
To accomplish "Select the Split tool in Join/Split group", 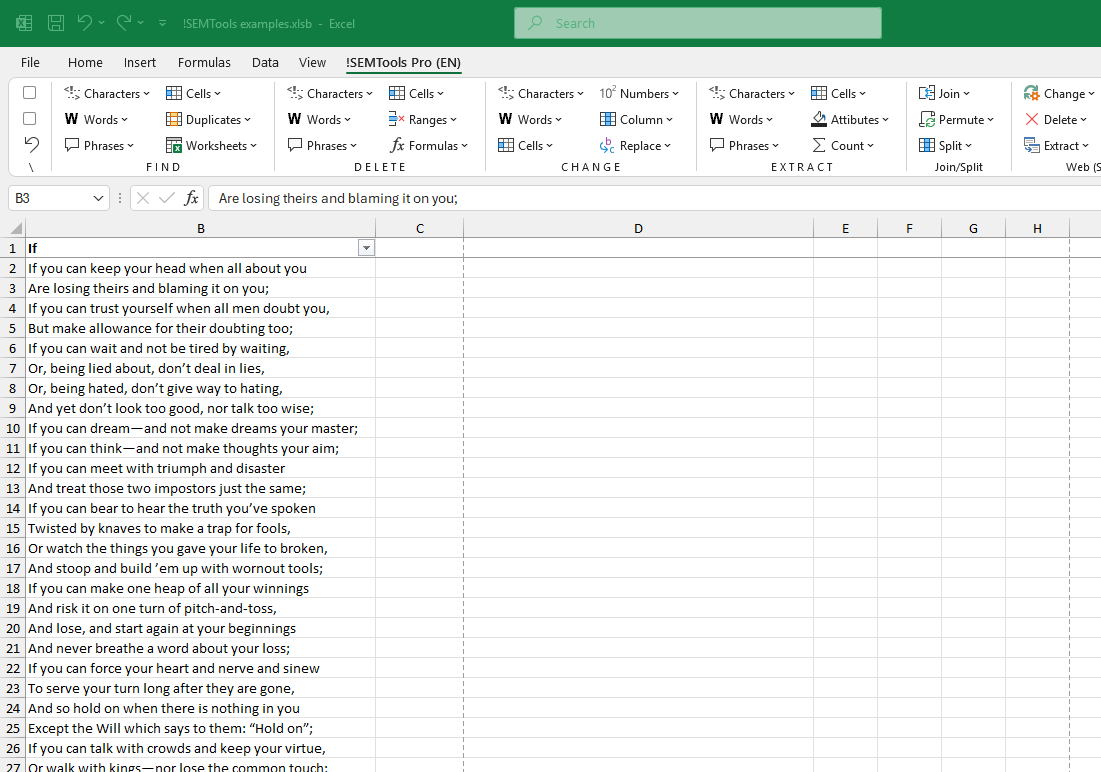I will 945,145.
